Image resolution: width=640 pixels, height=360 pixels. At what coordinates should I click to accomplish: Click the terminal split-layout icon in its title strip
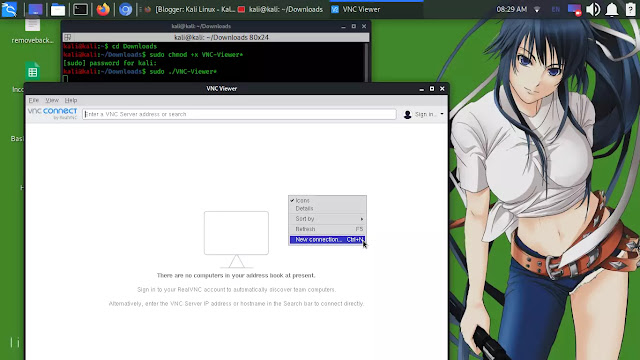pos(68,37)
